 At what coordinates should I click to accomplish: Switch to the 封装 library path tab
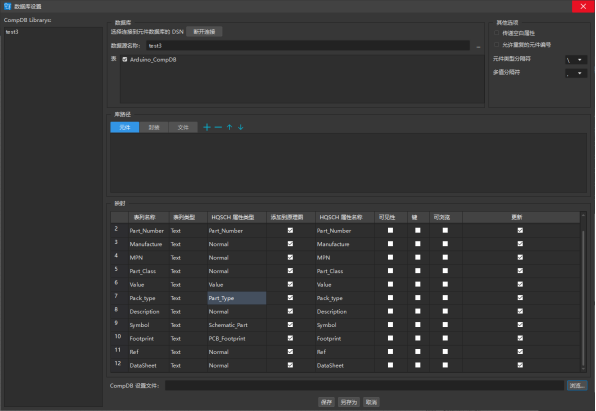(154, 127)
